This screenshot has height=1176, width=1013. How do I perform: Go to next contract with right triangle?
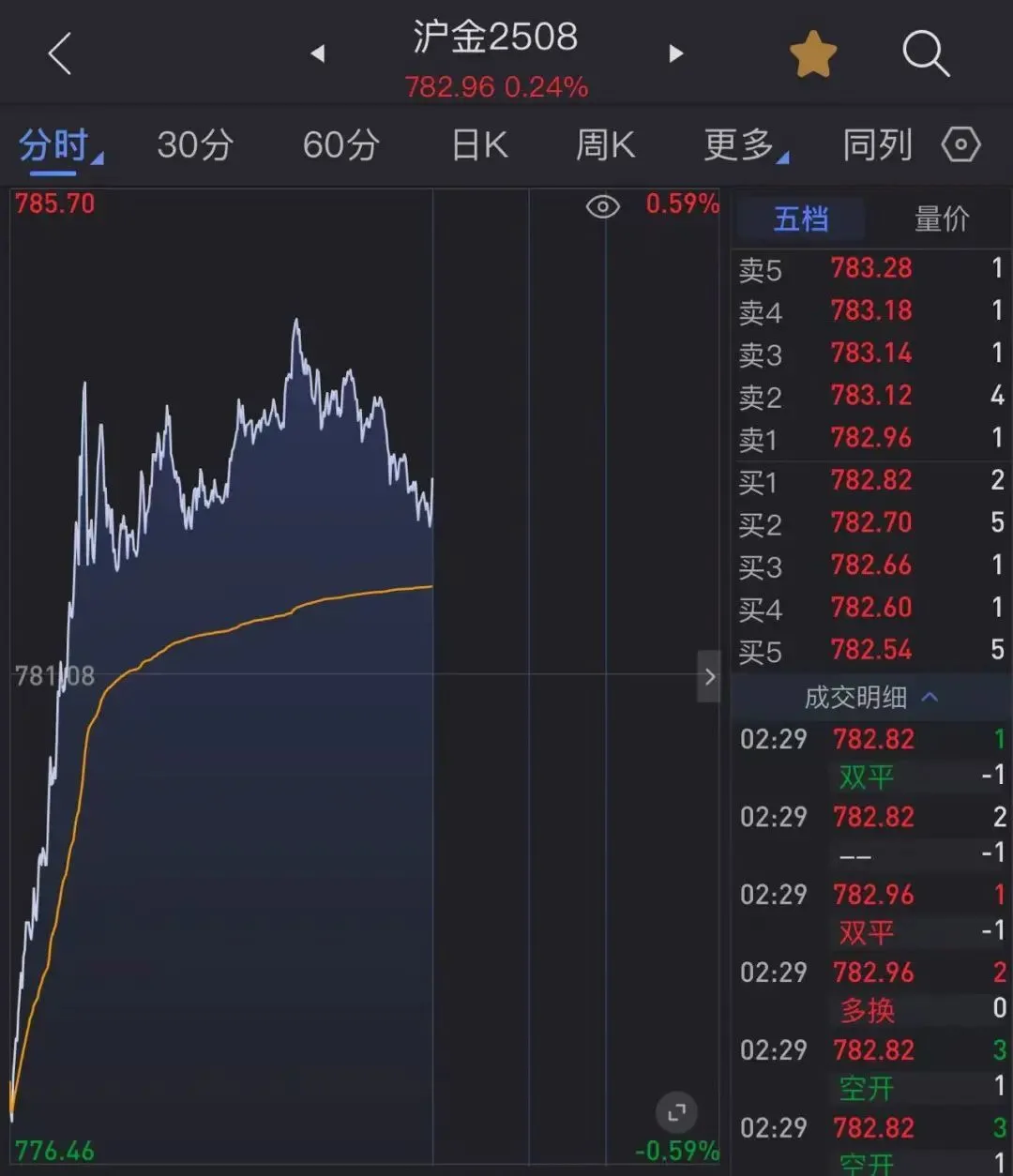click(x=675, y=53)
